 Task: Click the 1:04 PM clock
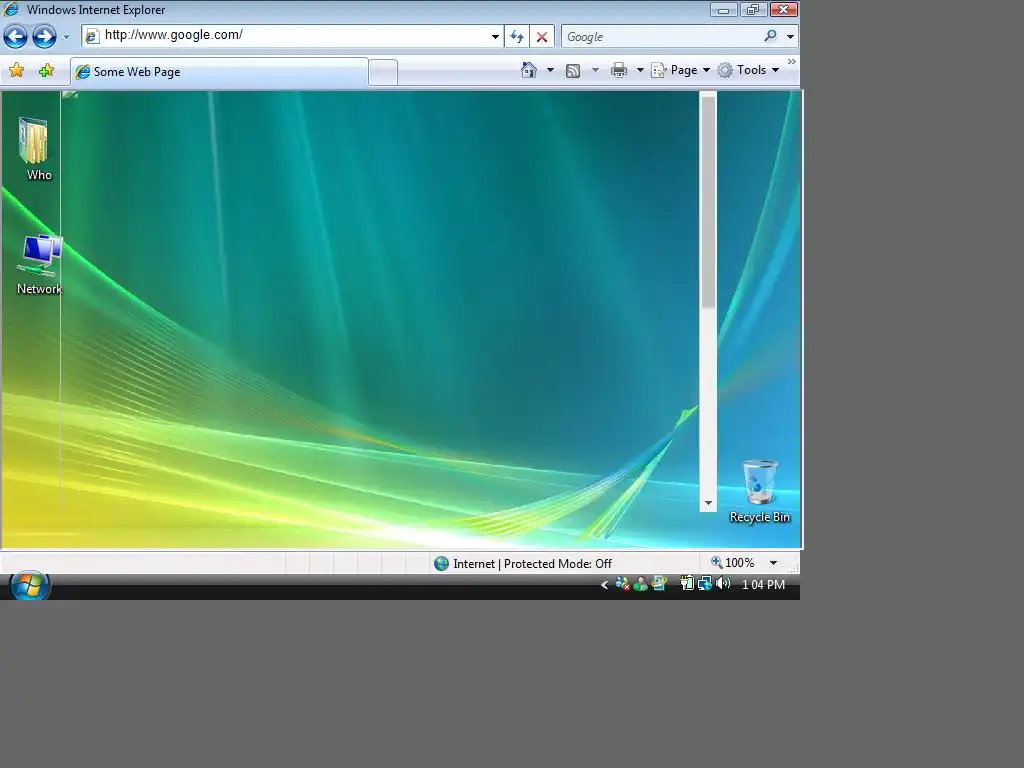click(763, 584)
